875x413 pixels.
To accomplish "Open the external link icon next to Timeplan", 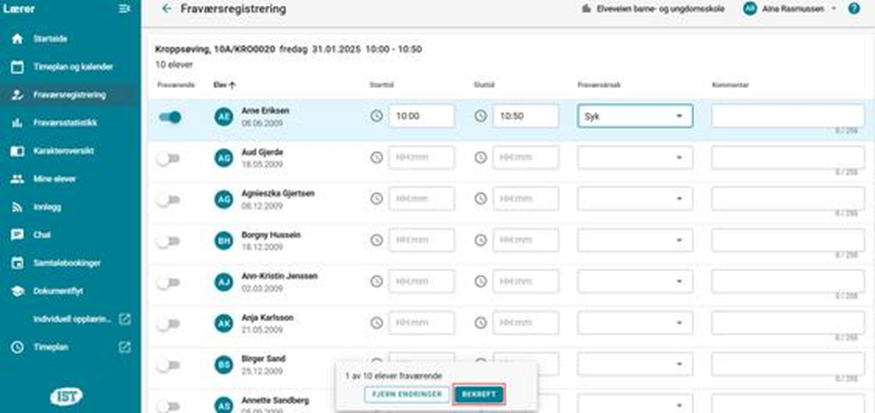I will point(124,347).
